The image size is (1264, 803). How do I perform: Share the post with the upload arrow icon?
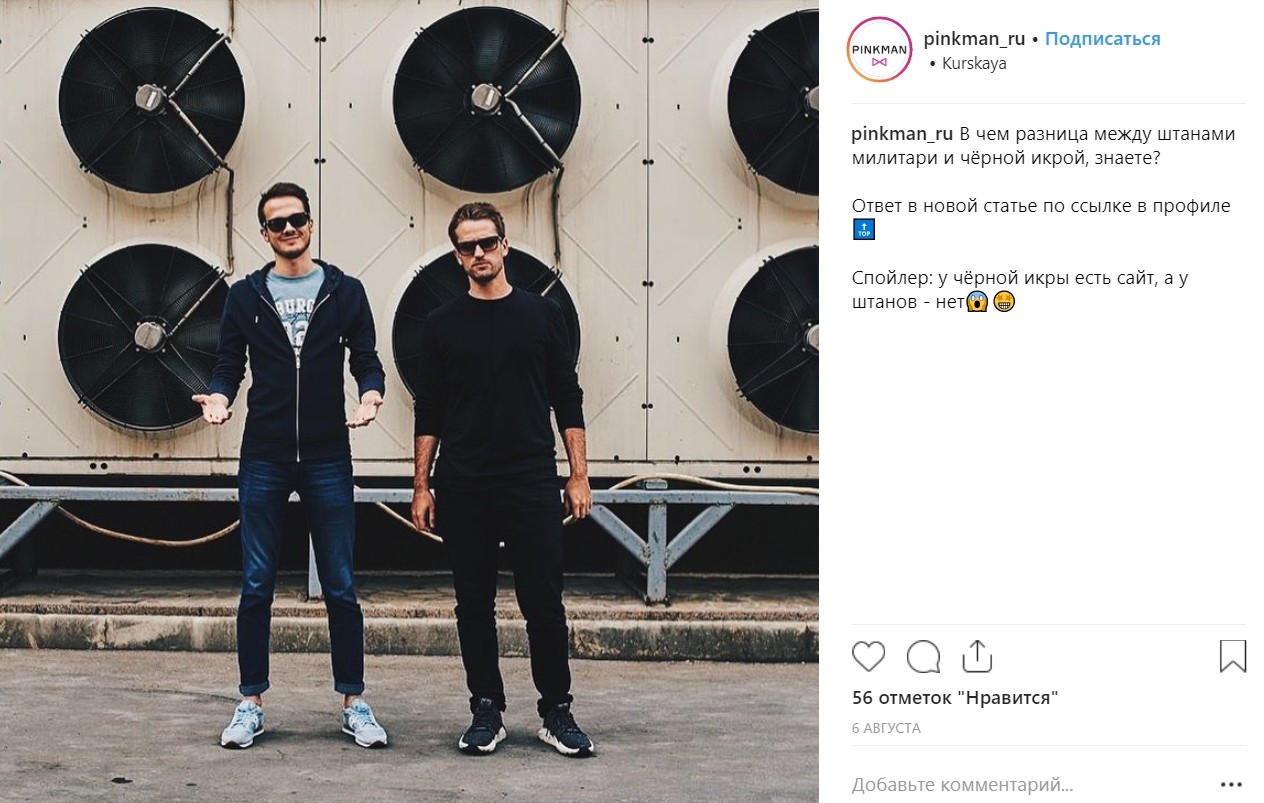pos(977,656)
